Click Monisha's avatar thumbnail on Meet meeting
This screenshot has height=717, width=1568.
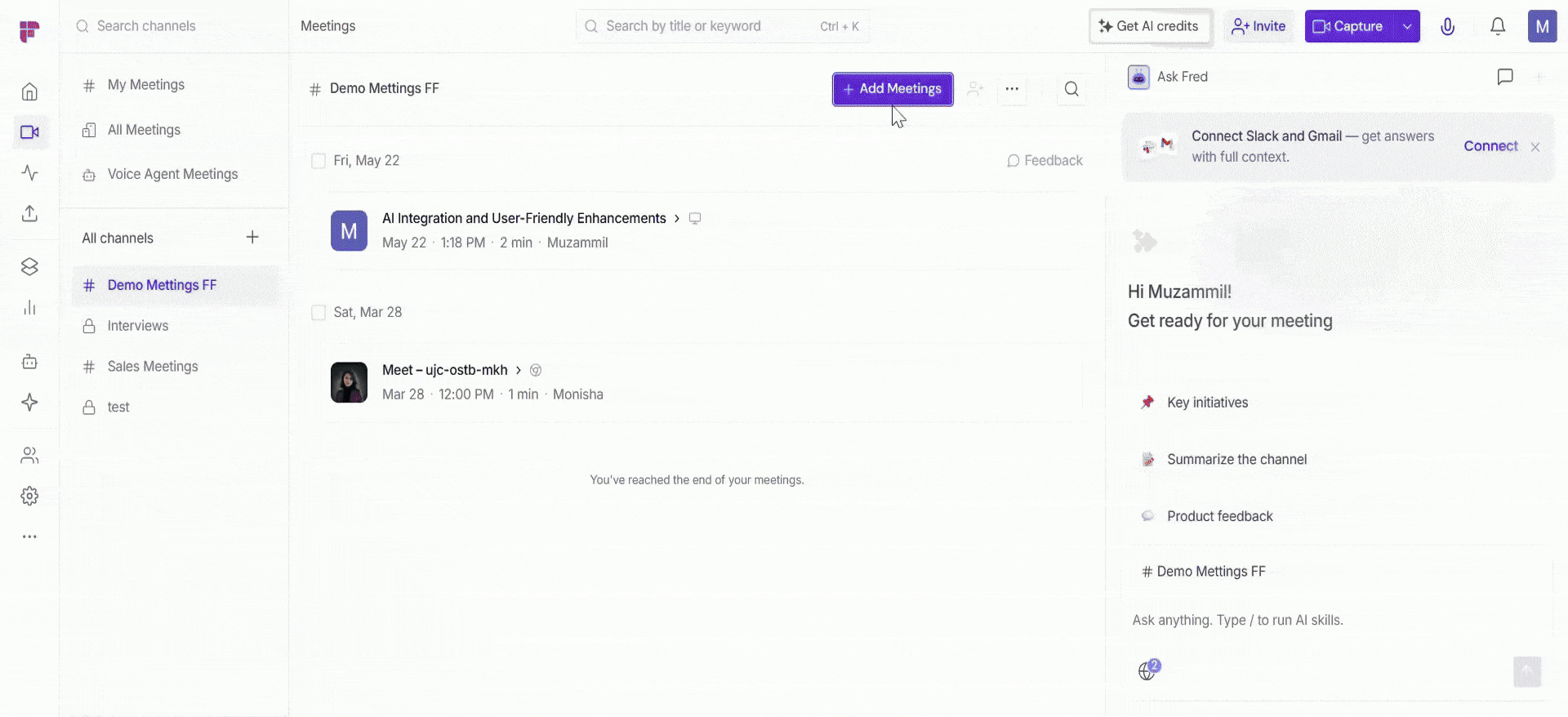tap(349, 383)
